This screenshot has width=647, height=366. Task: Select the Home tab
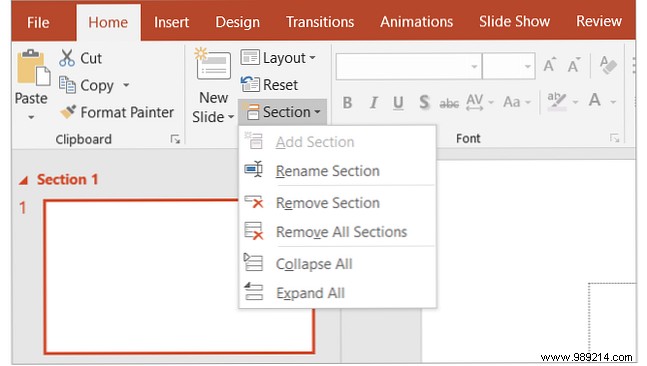point(108,22)
